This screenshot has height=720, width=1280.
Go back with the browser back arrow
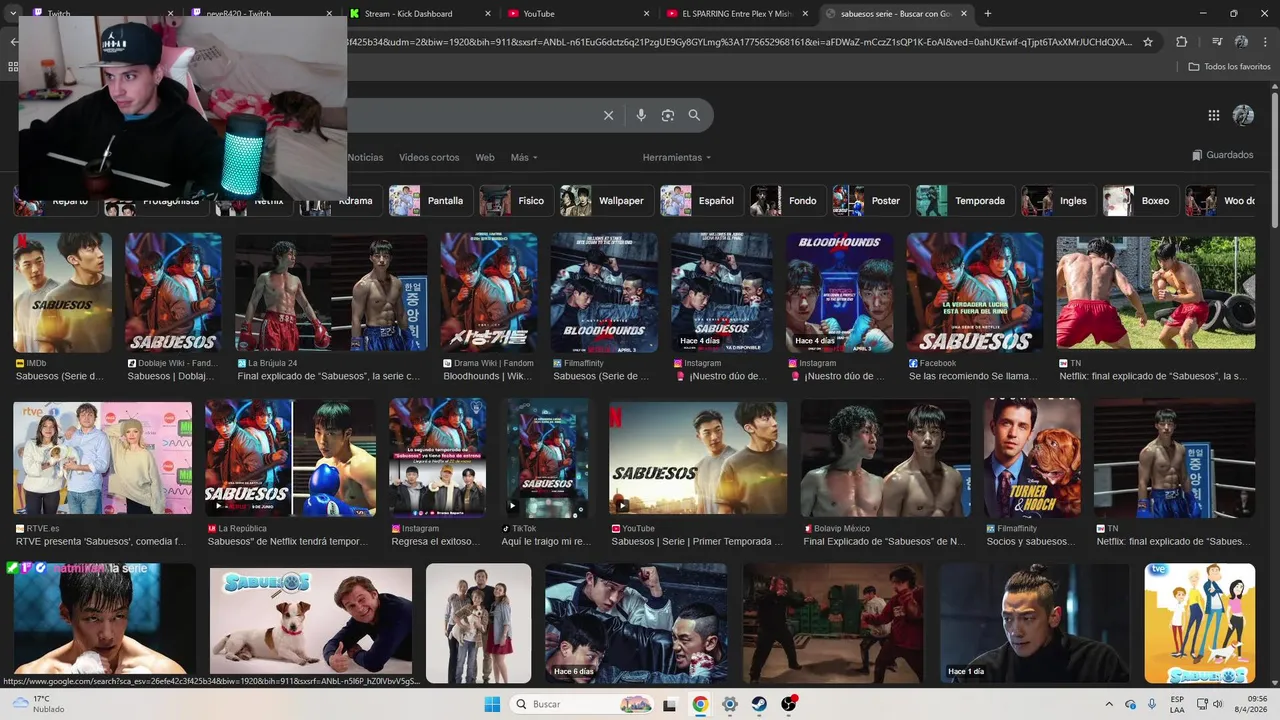point(13,42)
